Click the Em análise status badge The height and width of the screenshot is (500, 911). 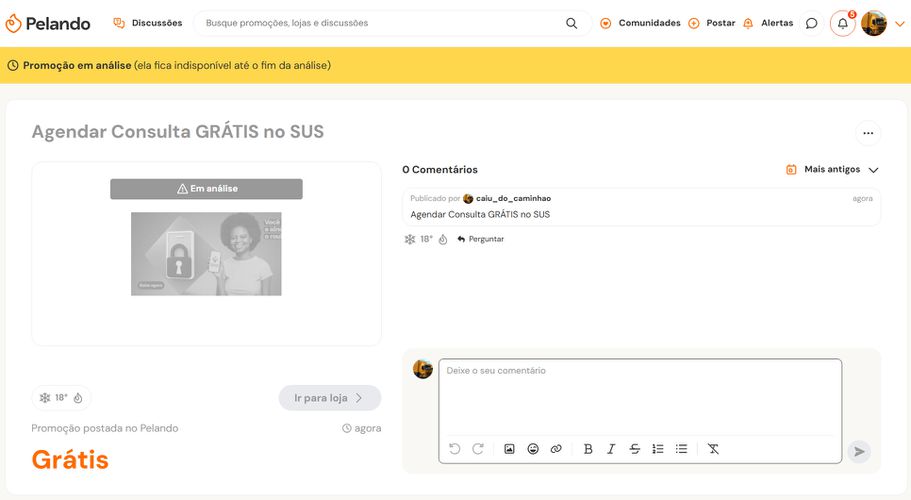pyautogui.click(x=206, y=189)
